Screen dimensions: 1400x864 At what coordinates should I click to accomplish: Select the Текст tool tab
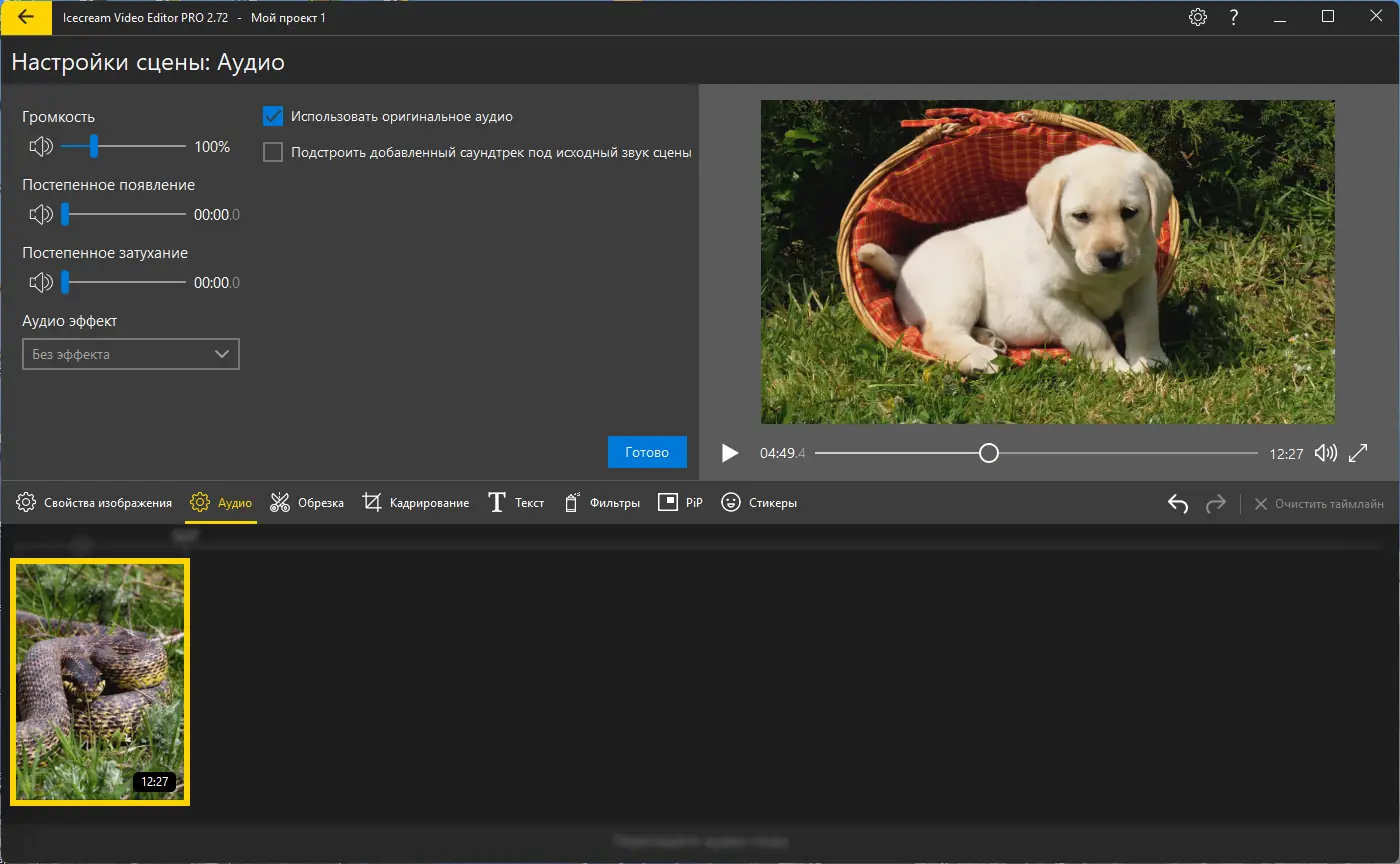pyautogui.click(x=516, y=503)
